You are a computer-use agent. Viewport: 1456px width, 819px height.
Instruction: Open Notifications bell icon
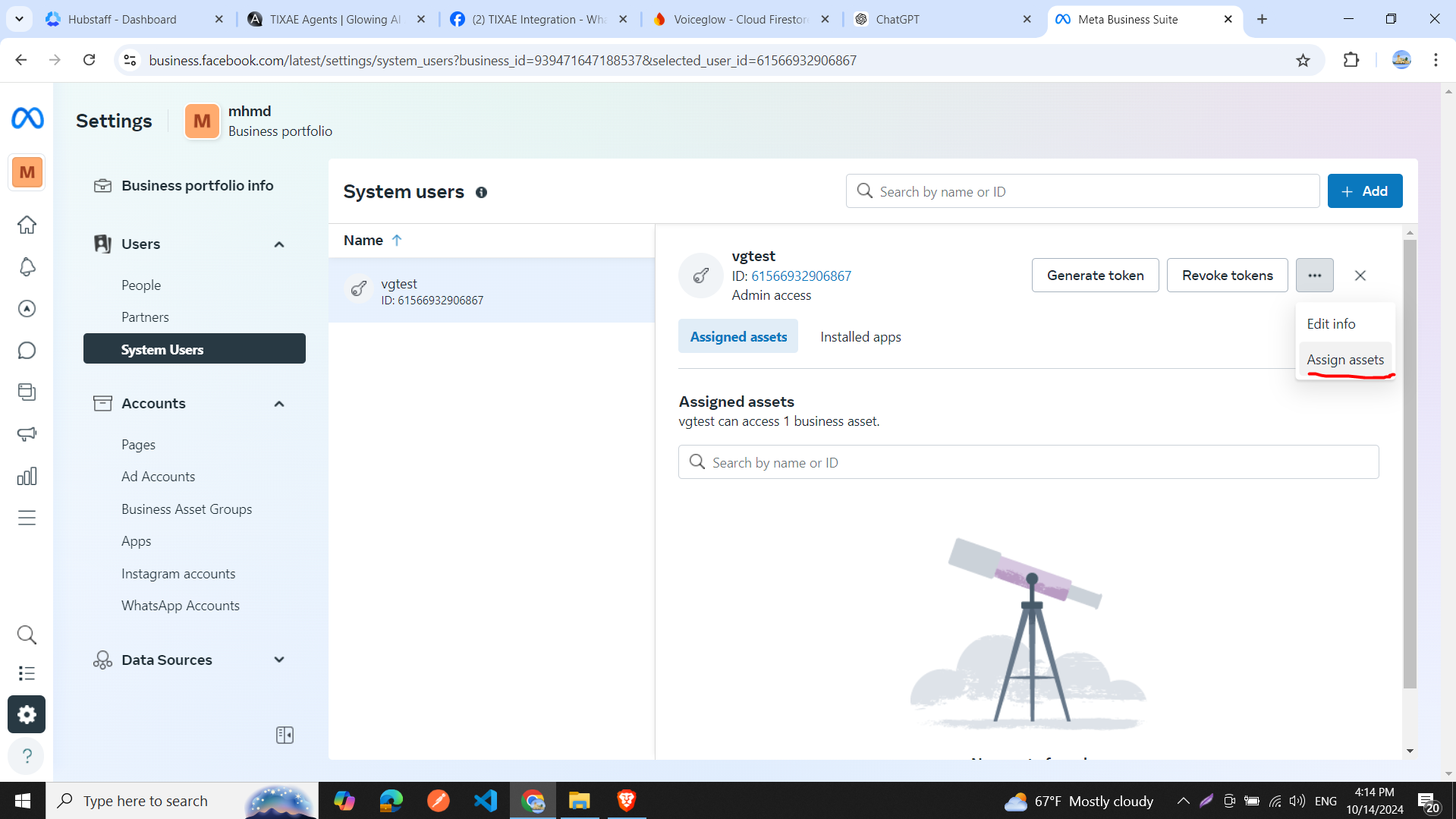pyautogui.click(x=27, y=266)
